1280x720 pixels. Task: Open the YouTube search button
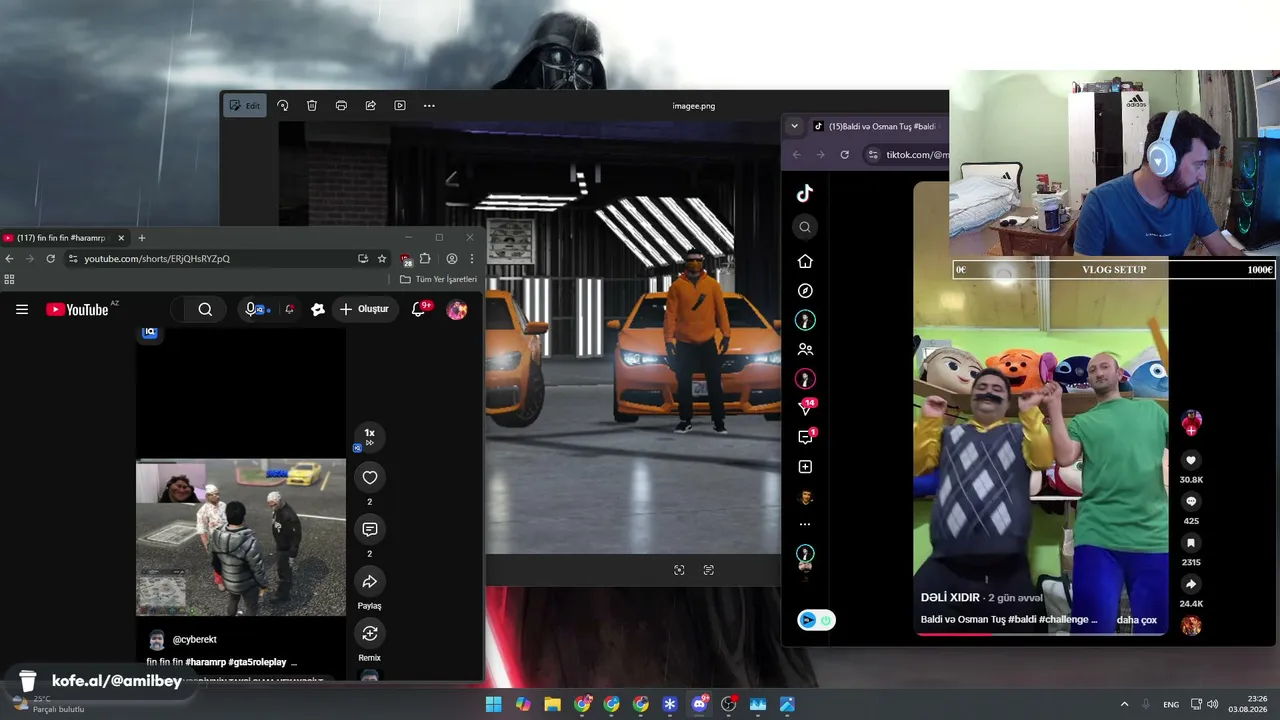pyautogui.click(x=205, y=310)
